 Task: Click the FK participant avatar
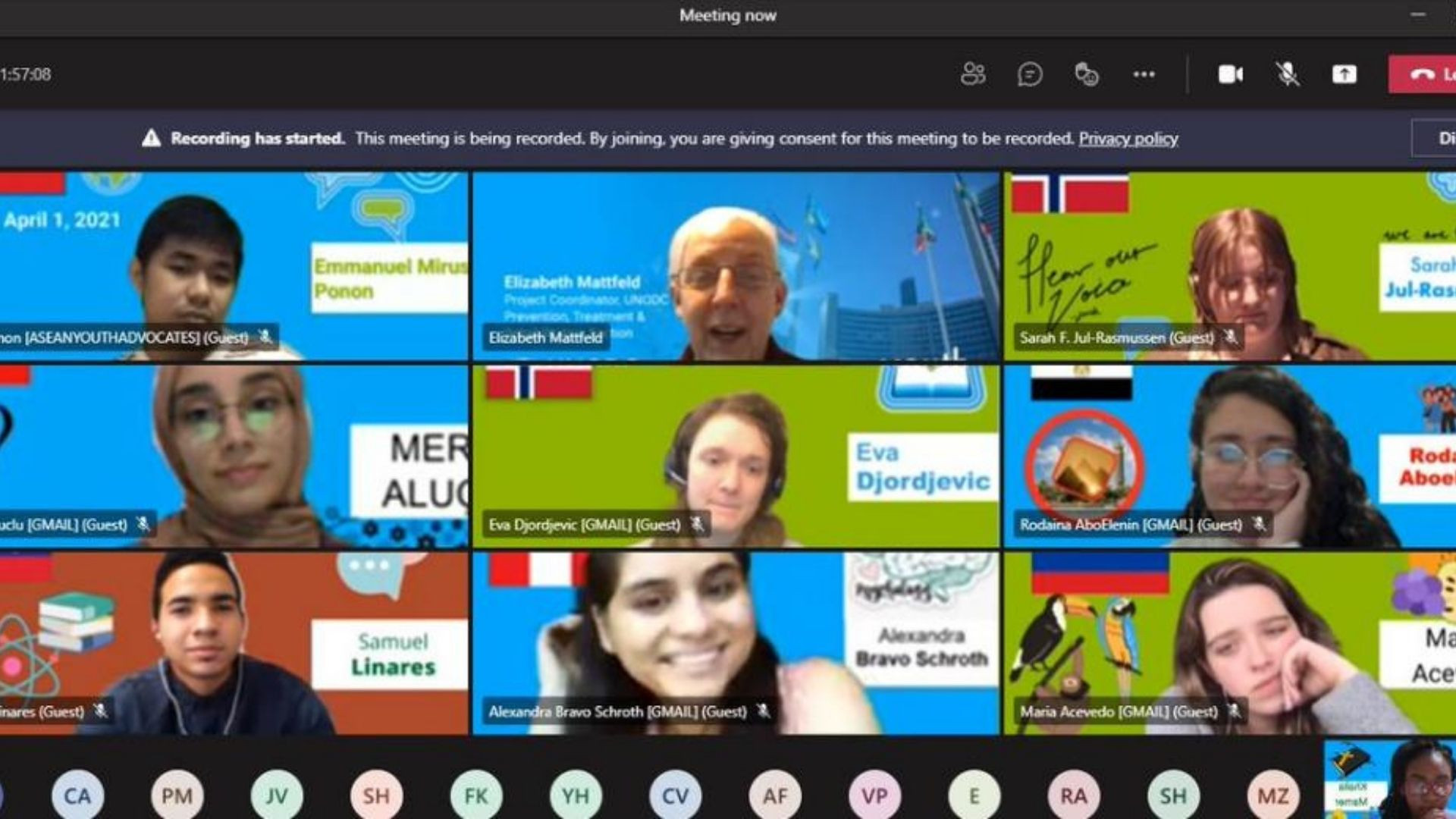tap(475, 795)
